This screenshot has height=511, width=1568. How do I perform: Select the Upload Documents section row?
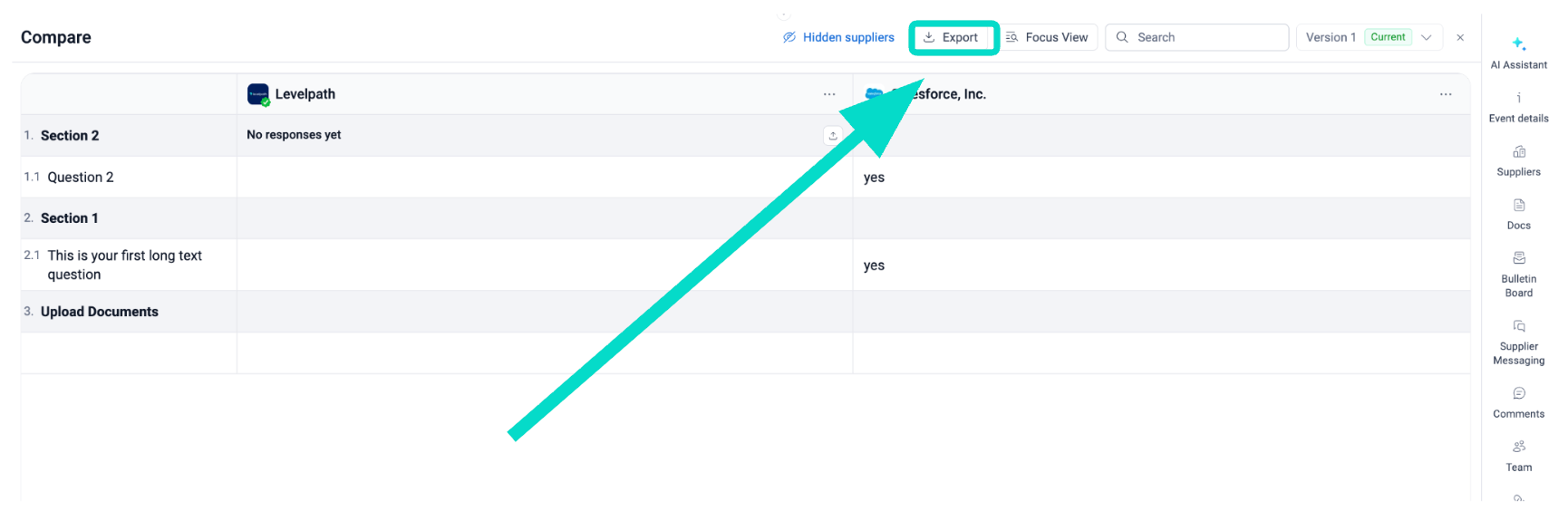coord(100,312)
